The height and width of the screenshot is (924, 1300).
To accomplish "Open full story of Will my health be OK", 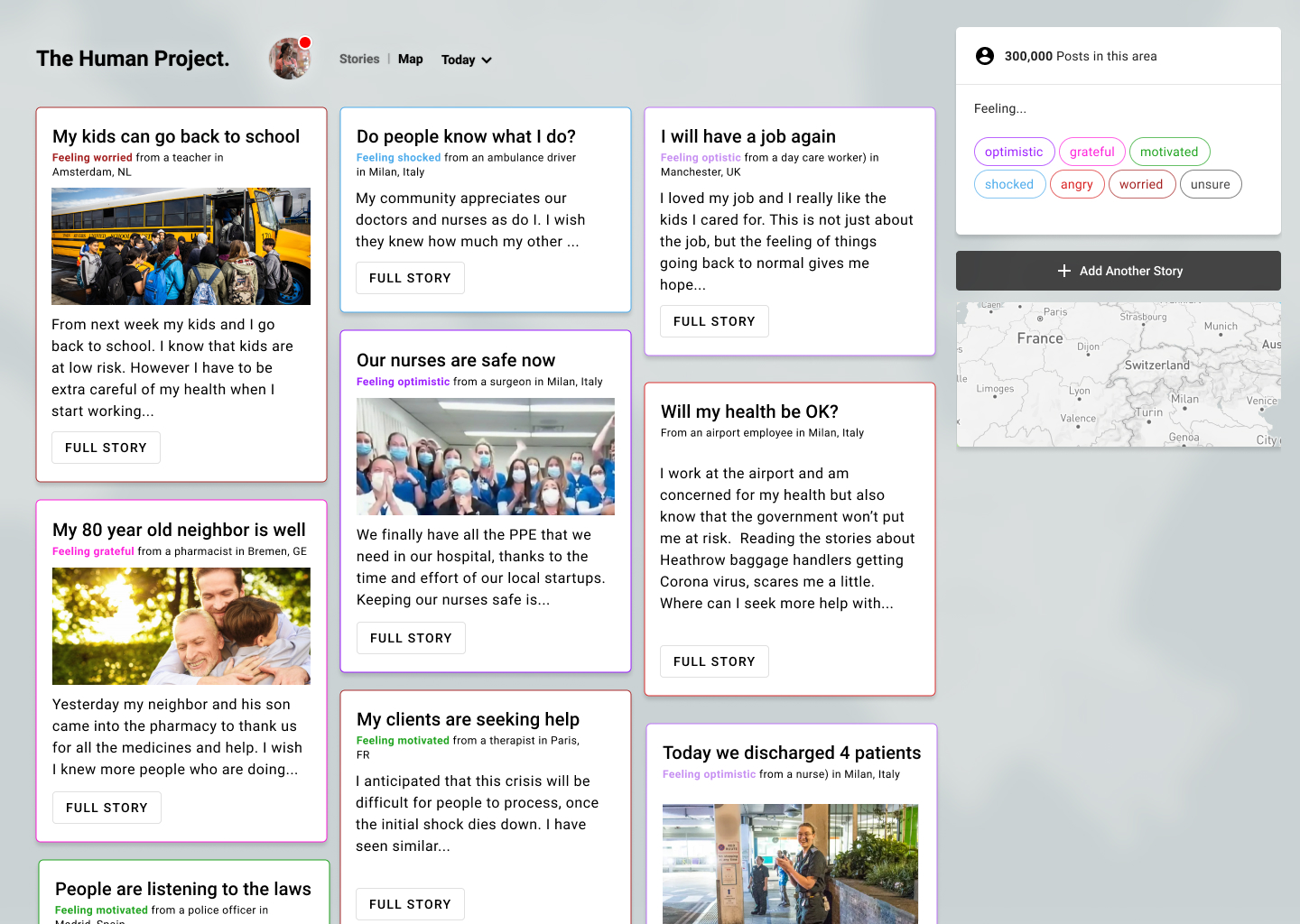I will pos(714,661).
